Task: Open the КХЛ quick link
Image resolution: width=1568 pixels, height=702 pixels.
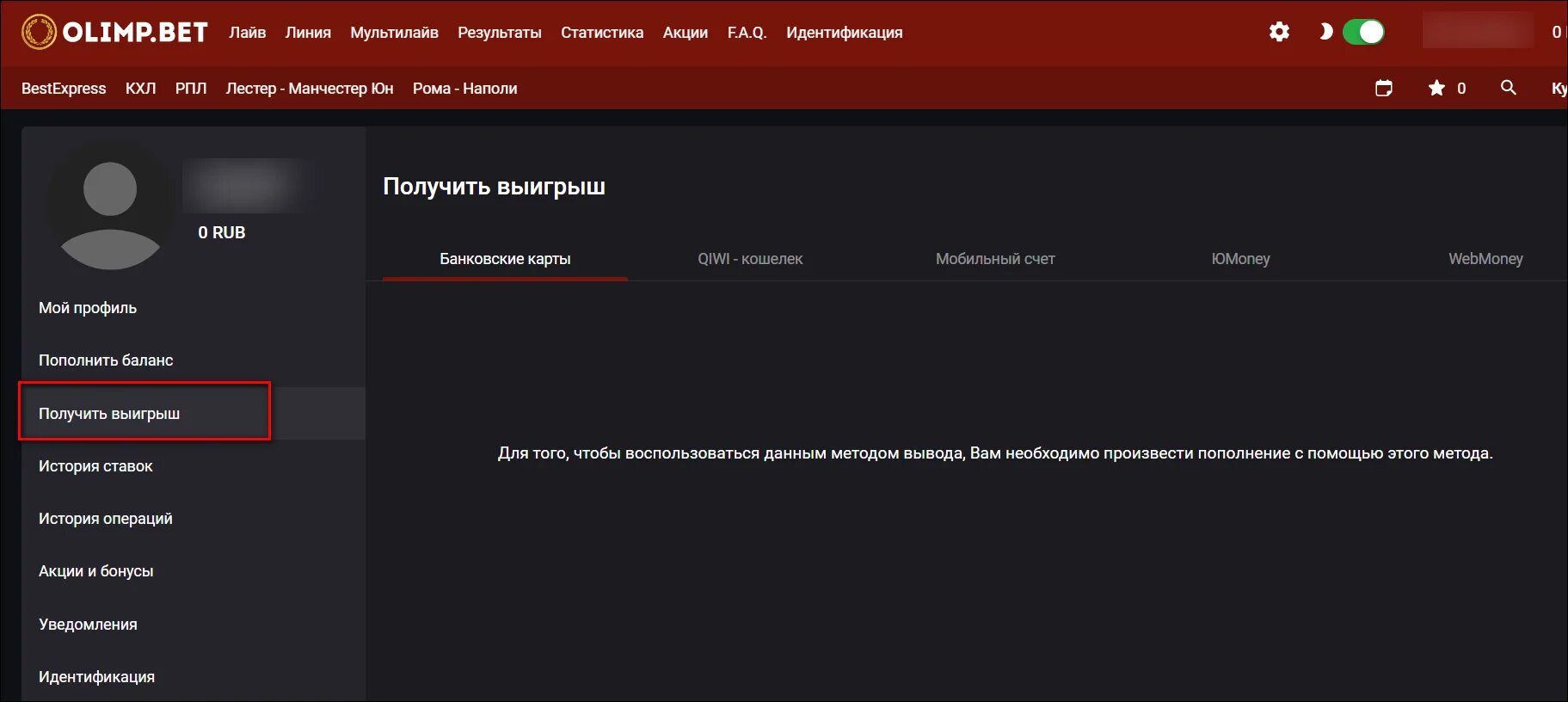Action: [x=141, y=89]
